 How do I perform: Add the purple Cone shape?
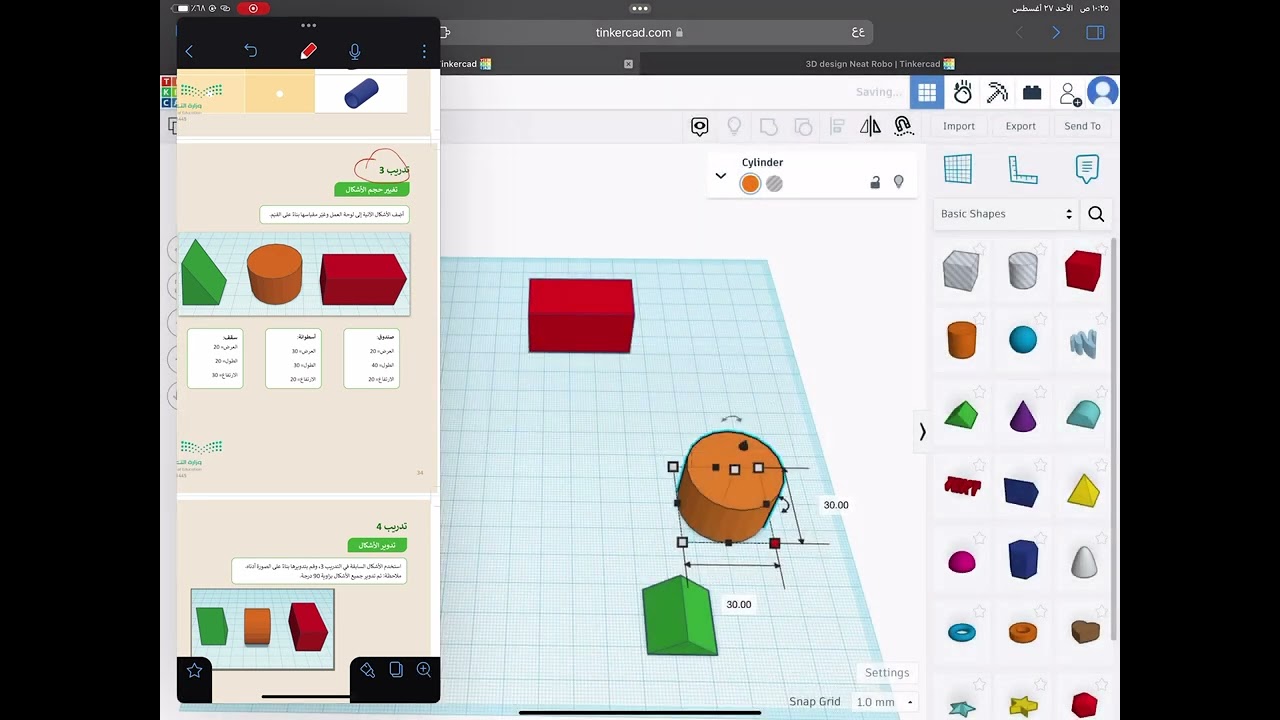point(1023,414)
